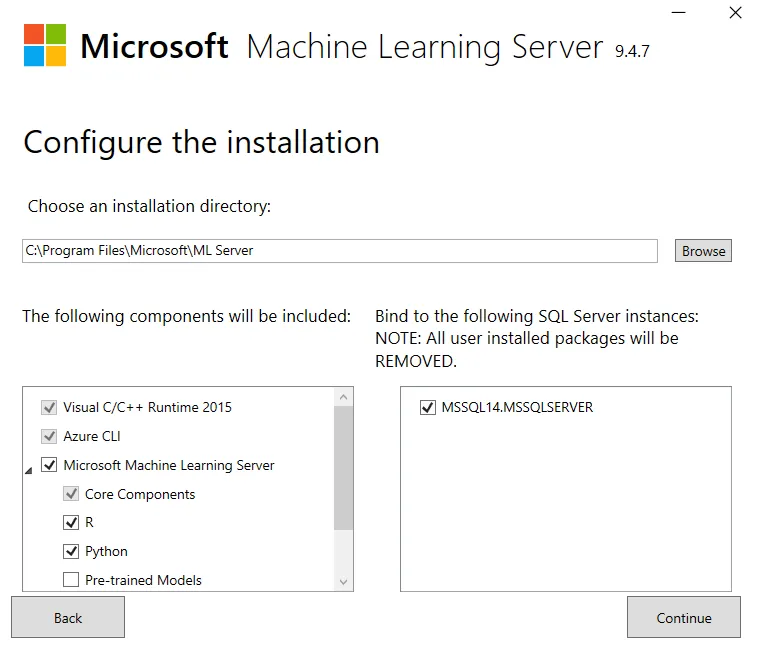Click the Microsoft Machine Learning Server tree label

coord(169,465)
